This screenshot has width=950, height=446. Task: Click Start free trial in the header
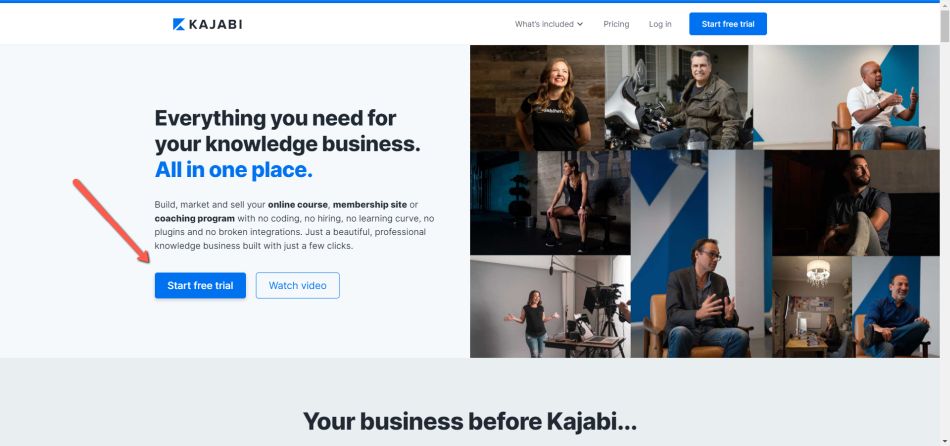(x=728, y=24)
